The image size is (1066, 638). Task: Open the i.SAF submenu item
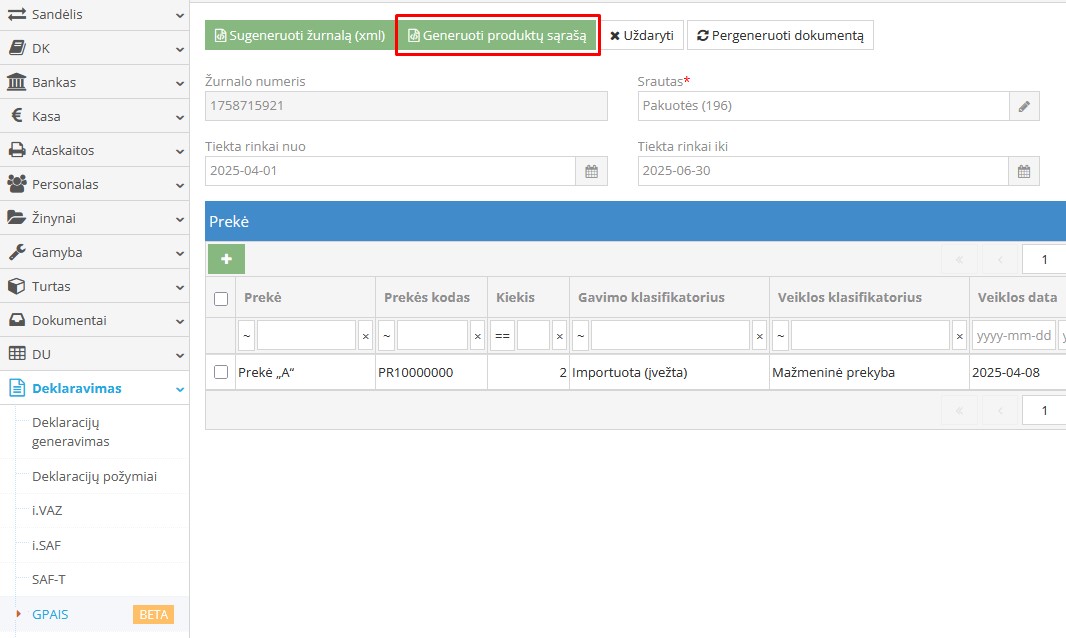coord(47,545)
